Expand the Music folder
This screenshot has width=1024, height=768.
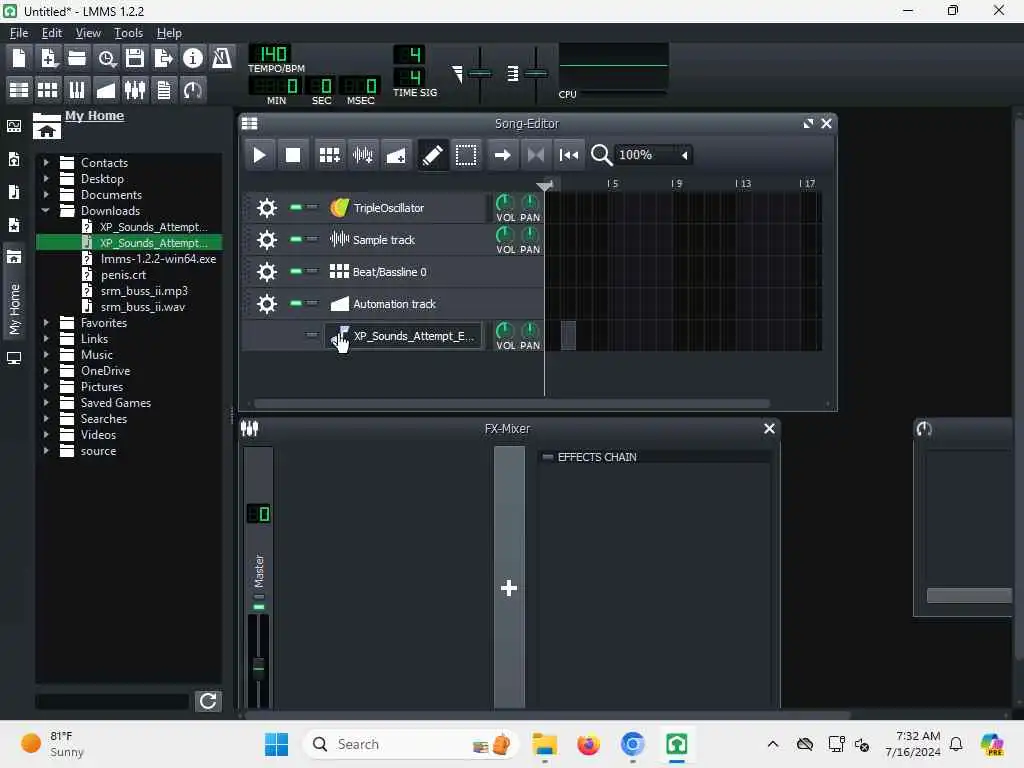click(46, 355)
